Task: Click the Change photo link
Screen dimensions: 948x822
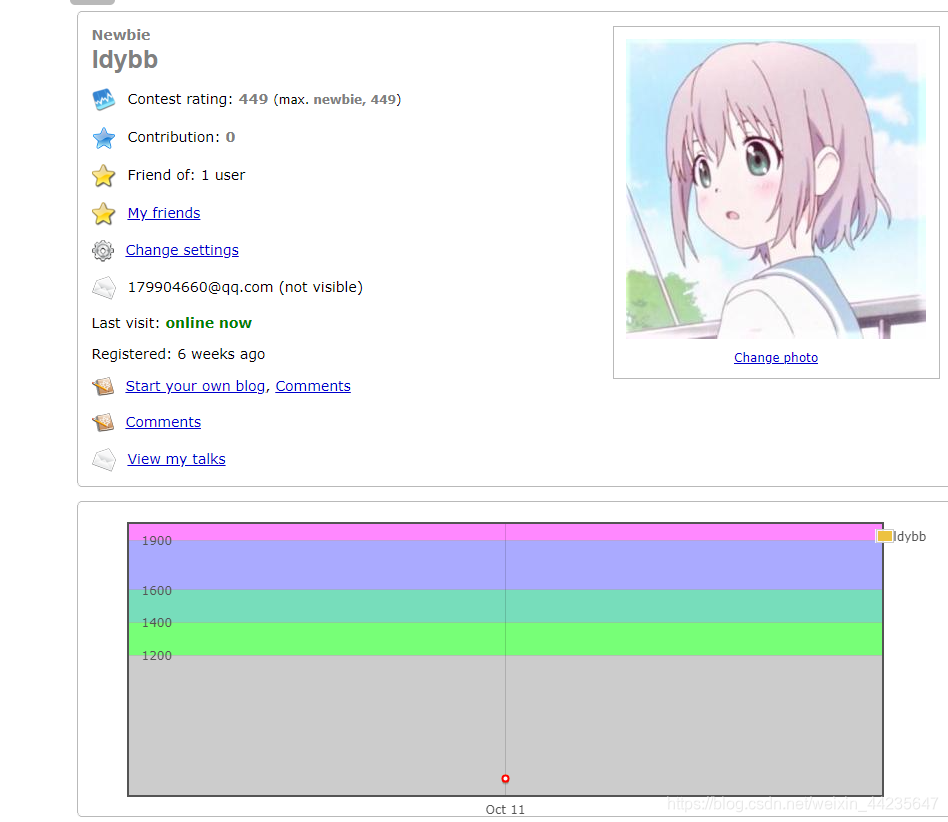Action: 776,358
